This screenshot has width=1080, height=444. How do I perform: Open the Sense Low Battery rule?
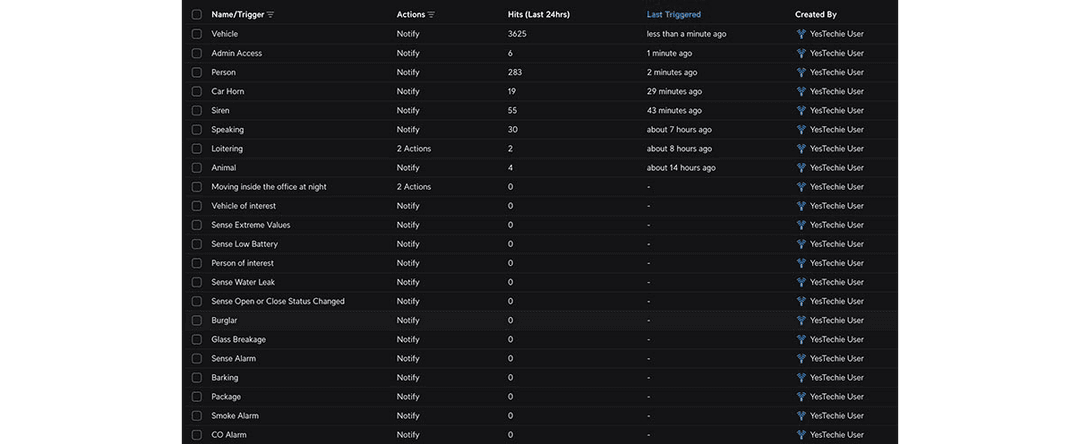pos(245,244)
